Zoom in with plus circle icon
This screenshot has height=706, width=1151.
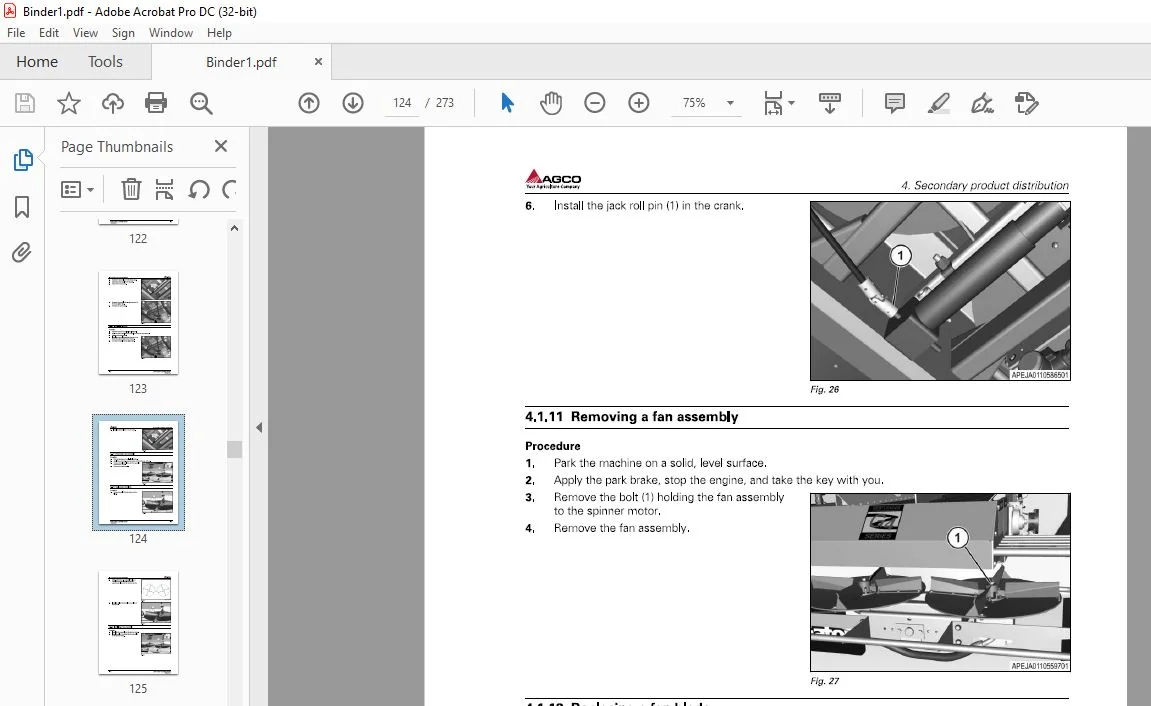pos(639,103)
